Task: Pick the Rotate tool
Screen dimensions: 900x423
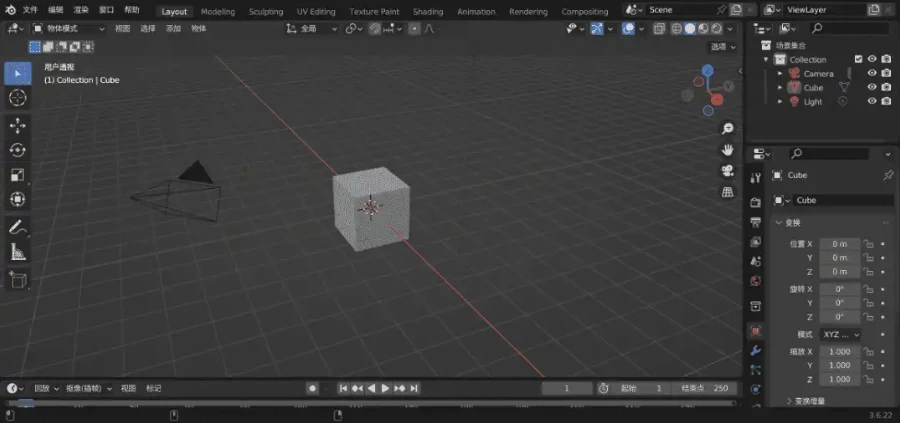Action: tap(17, 150)
